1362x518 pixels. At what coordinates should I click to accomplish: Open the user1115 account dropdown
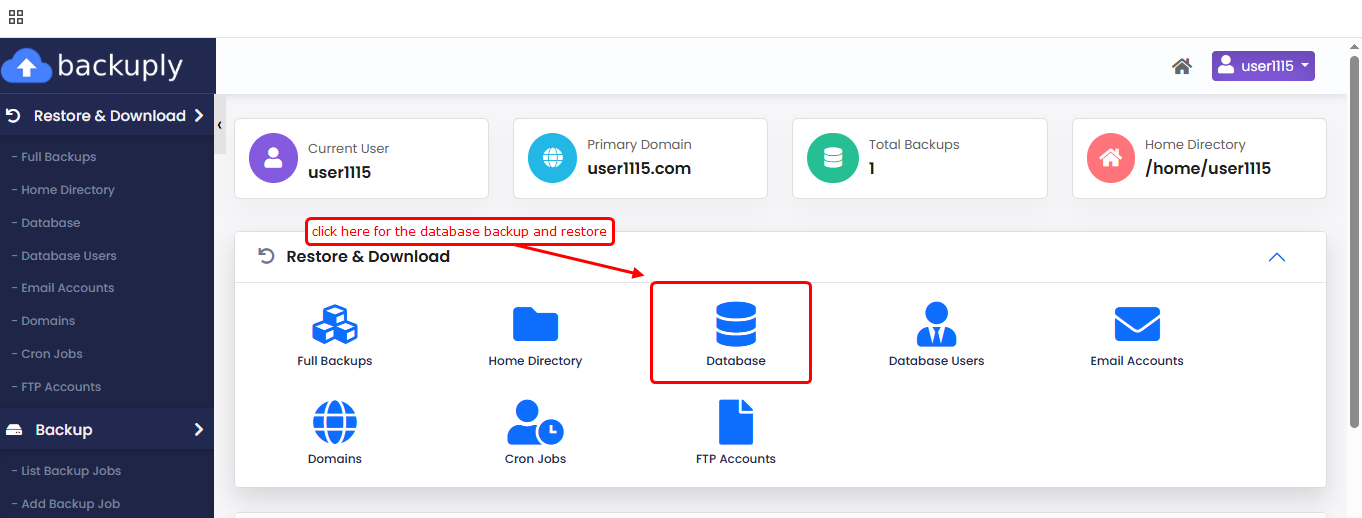click(x=1262, y=67)
